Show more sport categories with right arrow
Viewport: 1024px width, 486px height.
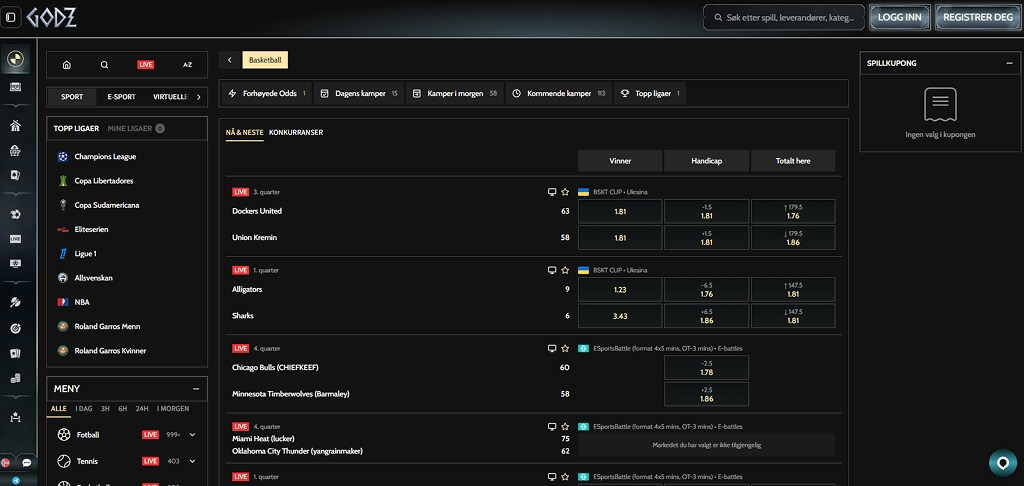(199, 97)
